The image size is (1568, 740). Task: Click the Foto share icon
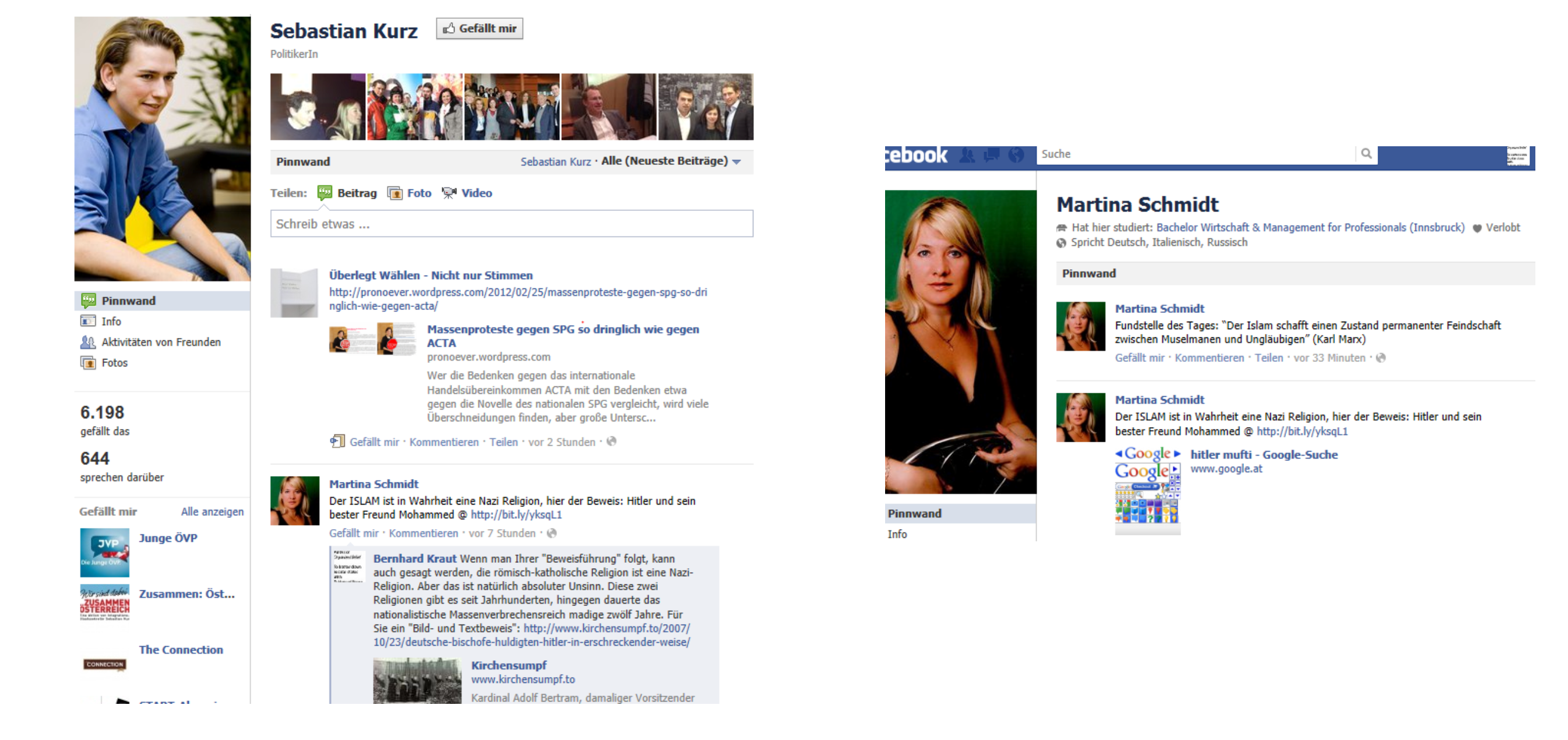click(395, 193)
